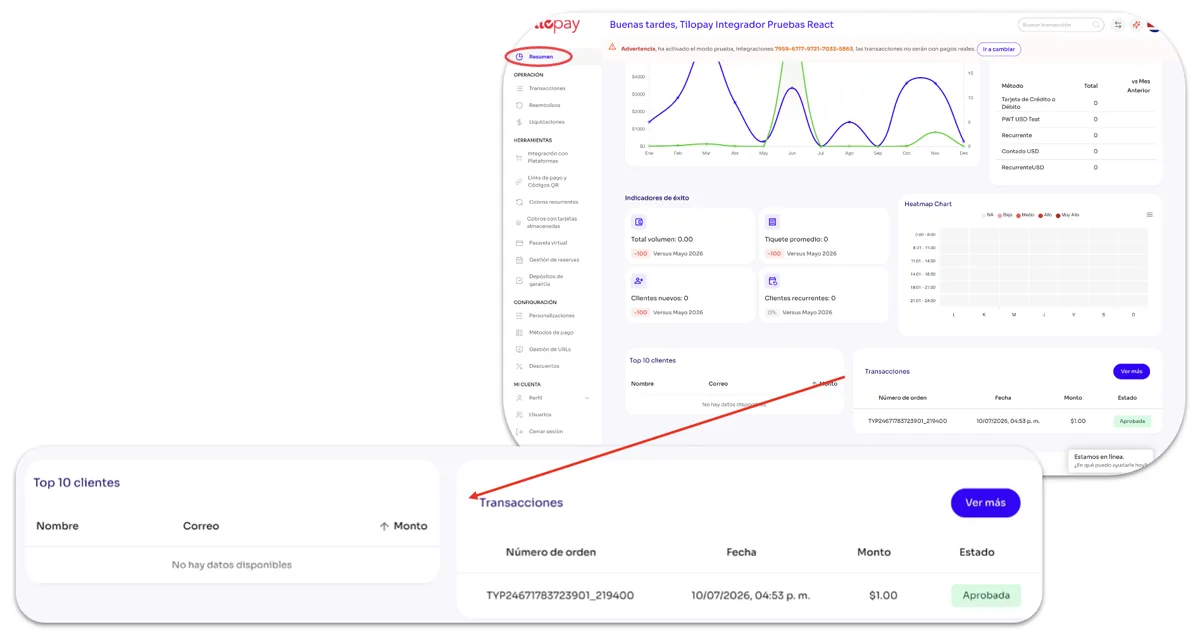Click the Tiquete promedio card icon
Image resolution: width=1200 pixels, height=636 pixels.
(x=772, y=222)
